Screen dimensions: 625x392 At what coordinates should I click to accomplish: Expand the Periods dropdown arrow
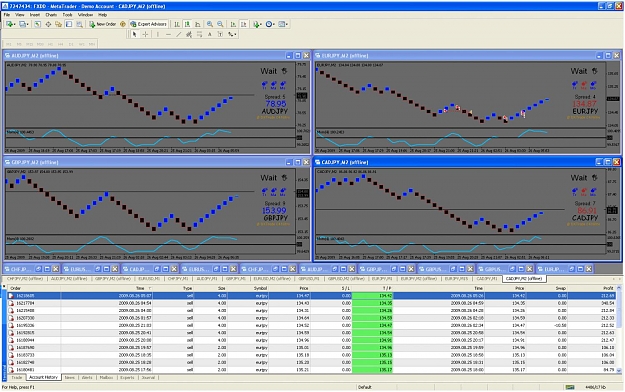click(x=274, y=24)
